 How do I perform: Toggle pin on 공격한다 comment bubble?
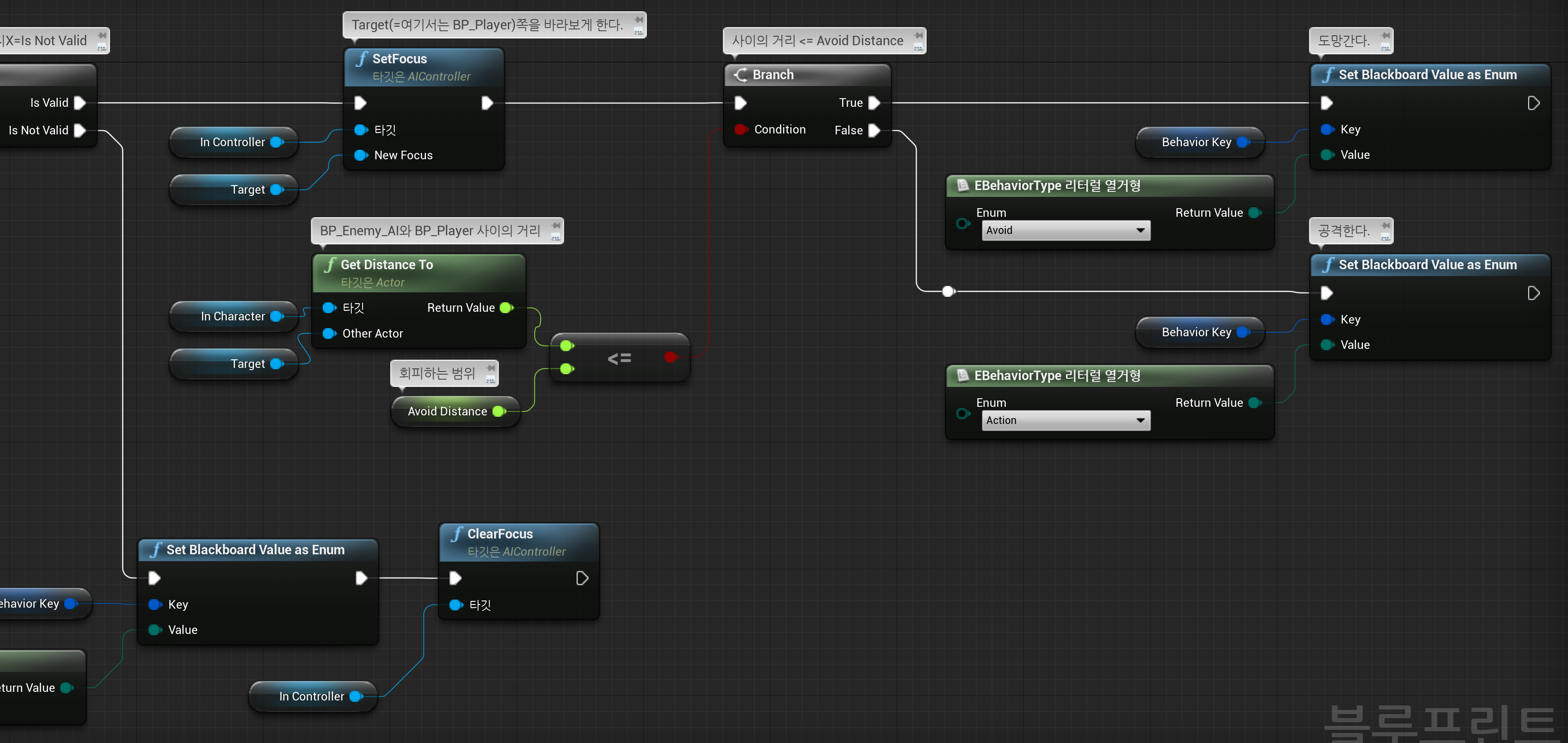point(1386,226)
